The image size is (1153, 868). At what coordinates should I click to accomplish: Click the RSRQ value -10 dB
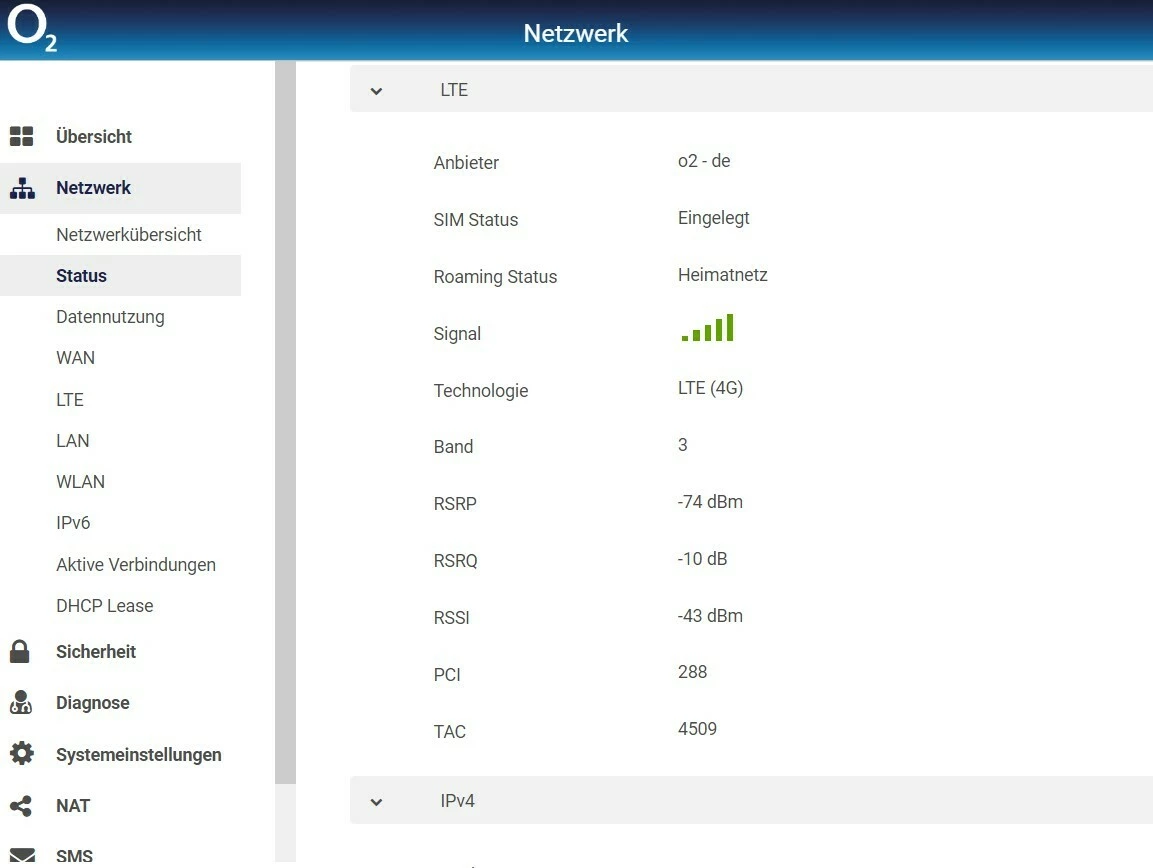click(702, 559)
